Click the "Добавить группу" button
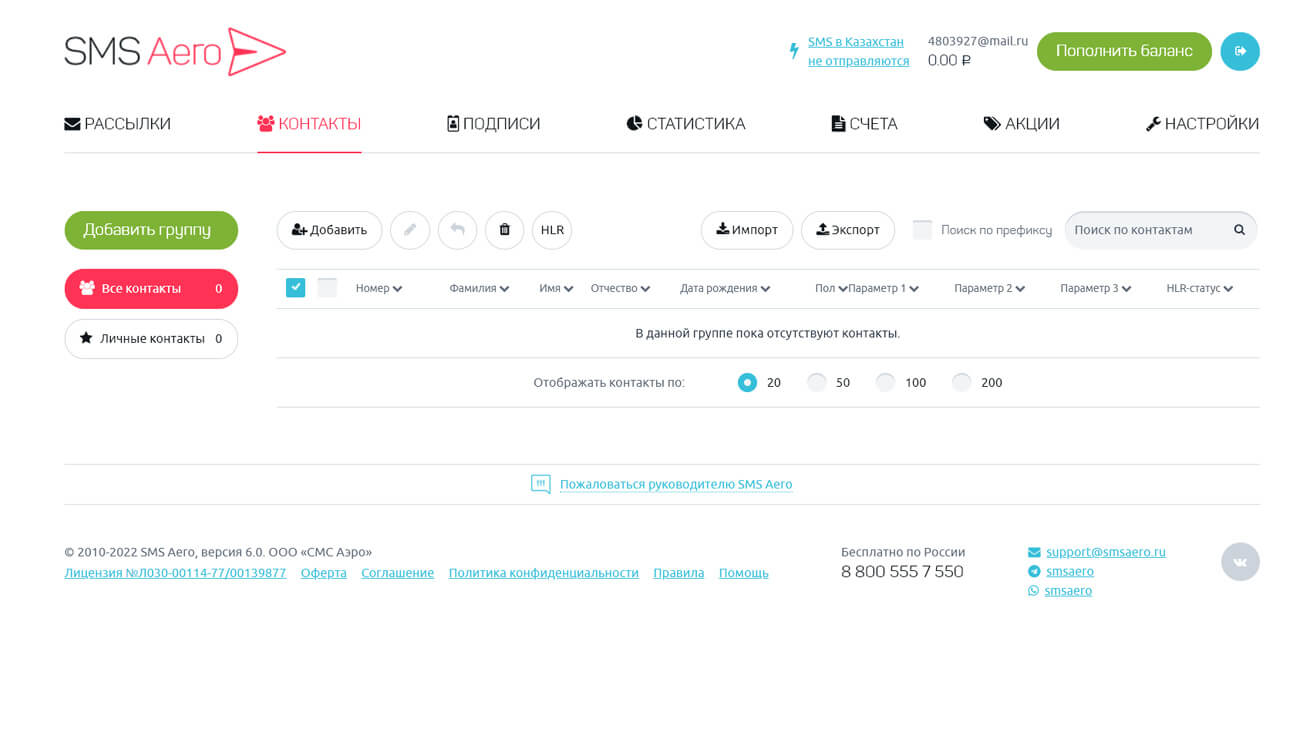The width and height of the screenshot is (1300, 731). pos(151,230)
